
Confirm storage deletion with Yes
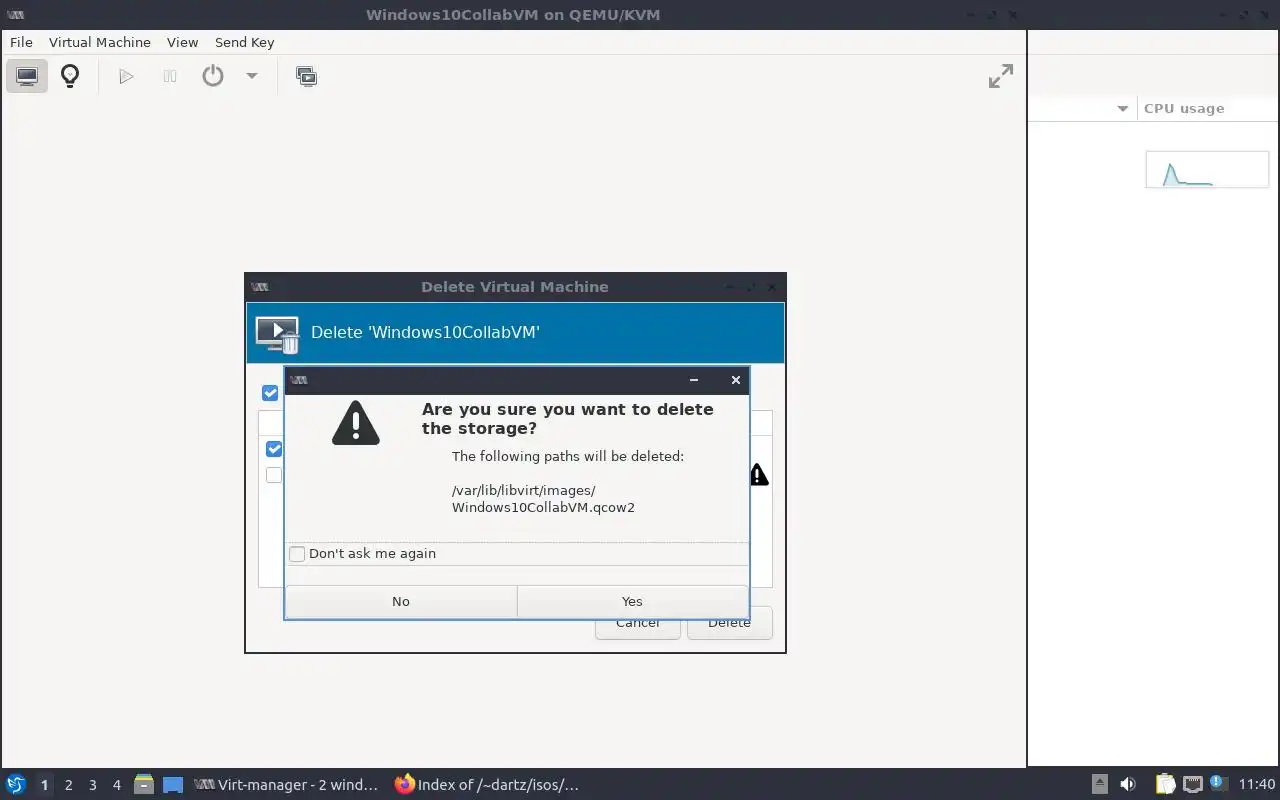[632, 601]
